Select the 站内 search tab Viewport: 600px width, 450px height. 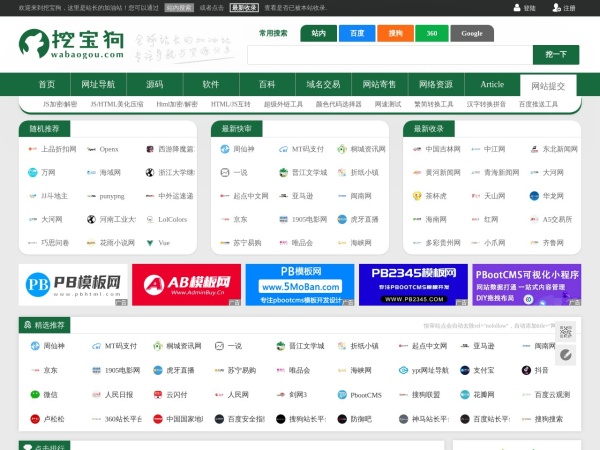tap(319, 33)
